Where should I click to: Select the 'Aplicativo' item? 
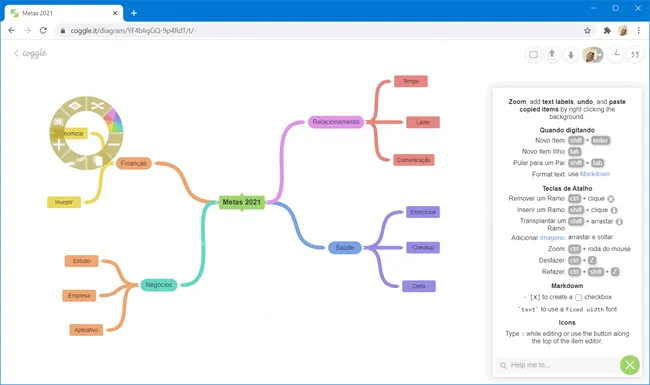(86, 330)
